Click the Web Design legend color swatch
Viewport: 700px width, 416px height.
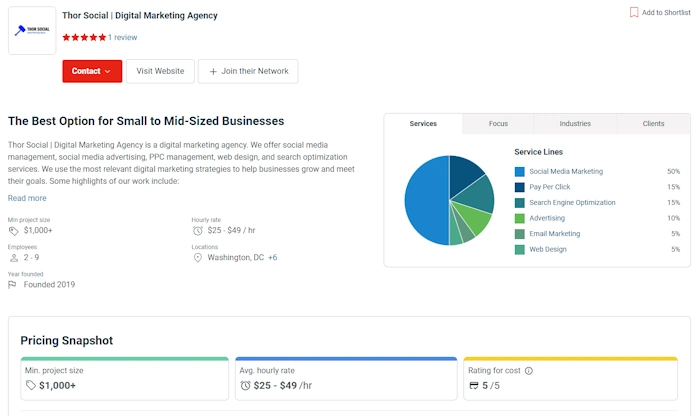[520, 250]
